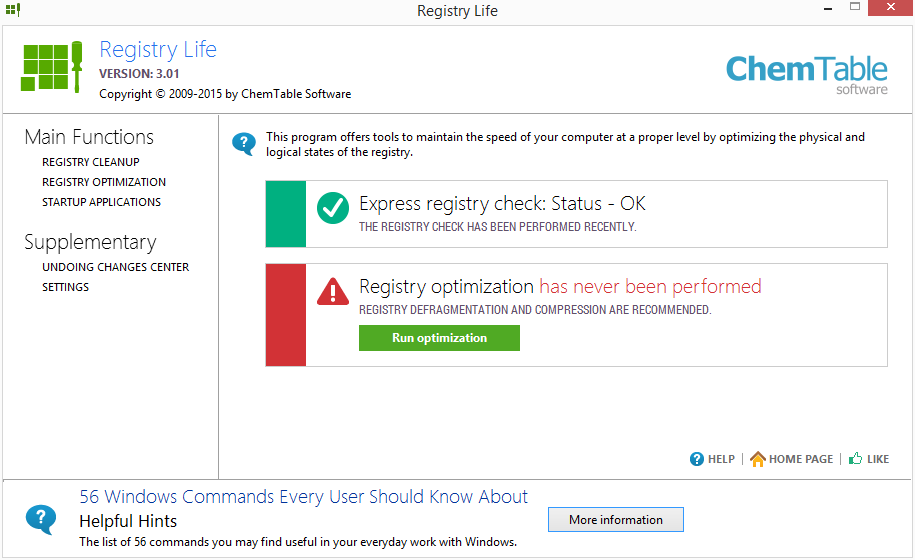Click the Like thumbs-up icon

pyautogui.click(x=856, y=459)
